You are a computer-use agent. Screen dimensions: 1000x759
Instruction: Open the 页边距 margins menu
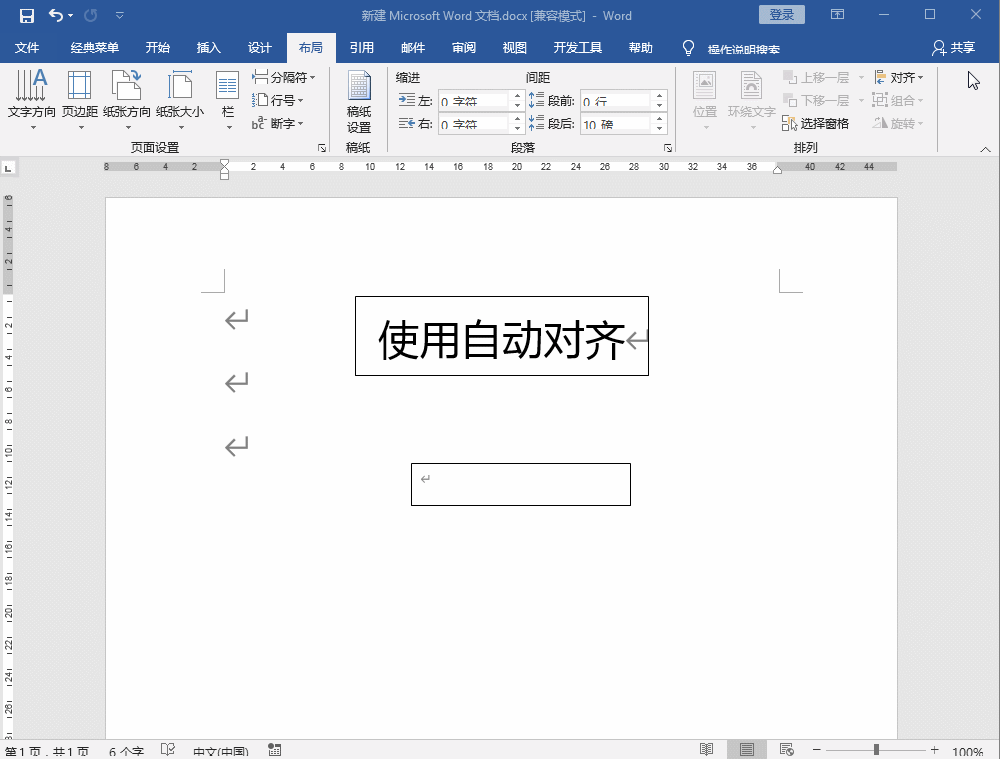(x=80, y=99)
